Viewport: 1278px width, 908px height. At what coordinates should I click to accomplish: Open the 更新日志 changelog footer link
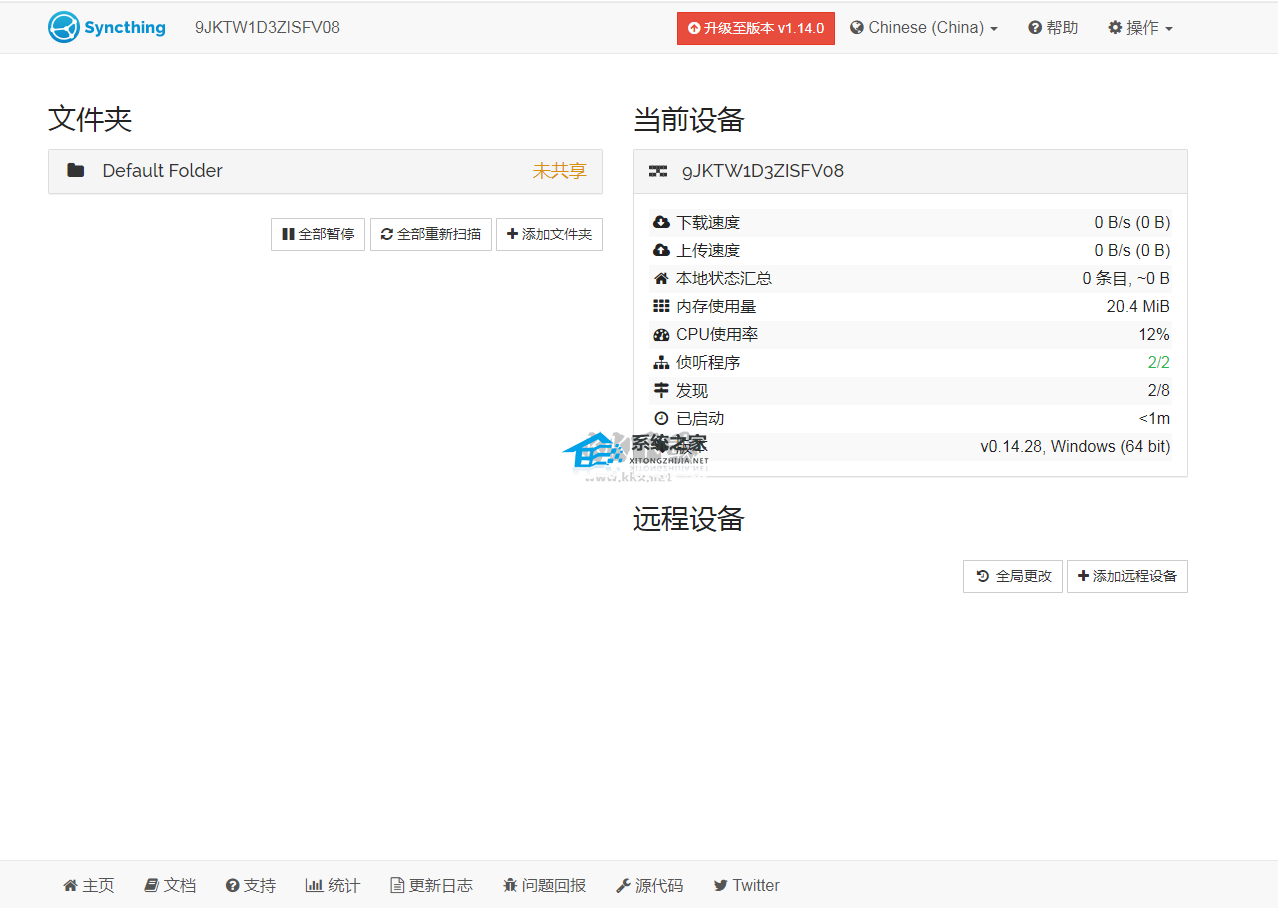431,885
